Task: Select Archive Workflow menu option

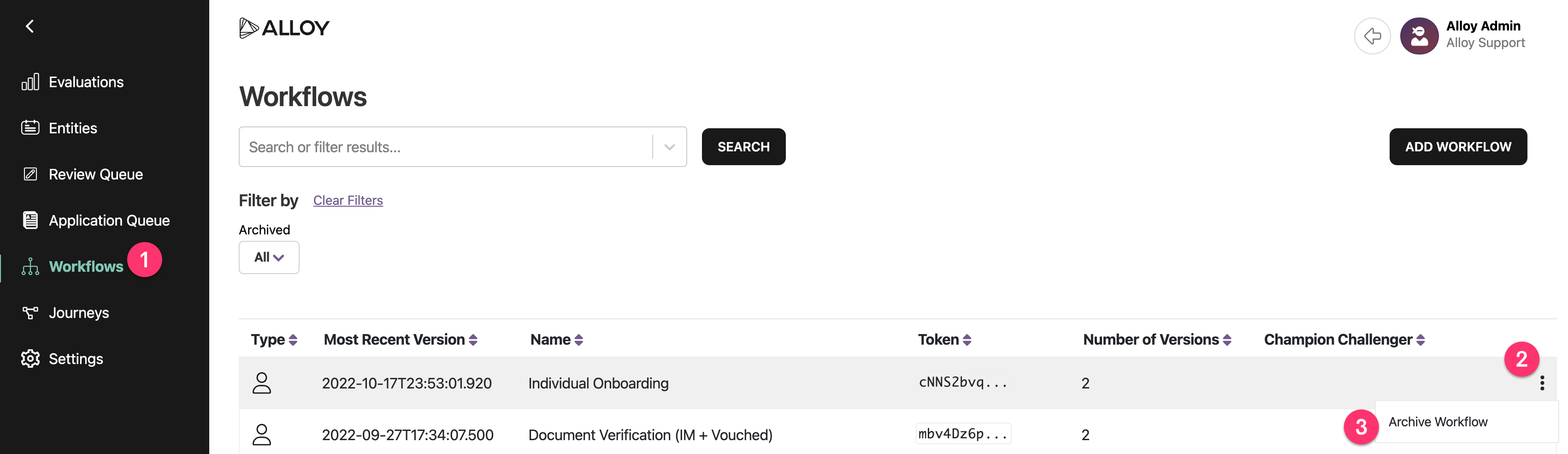Action: (1438, 422)
